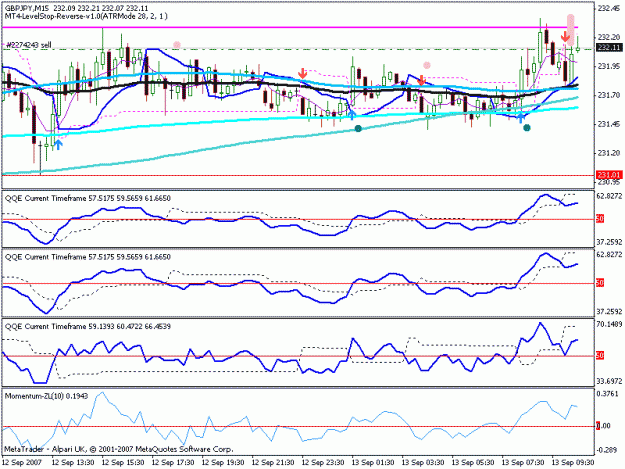Click the red down arrow near 13 Sep 09:30
Image resolution: width=625 pixels, height=469 pixels.
click(565, 37)
